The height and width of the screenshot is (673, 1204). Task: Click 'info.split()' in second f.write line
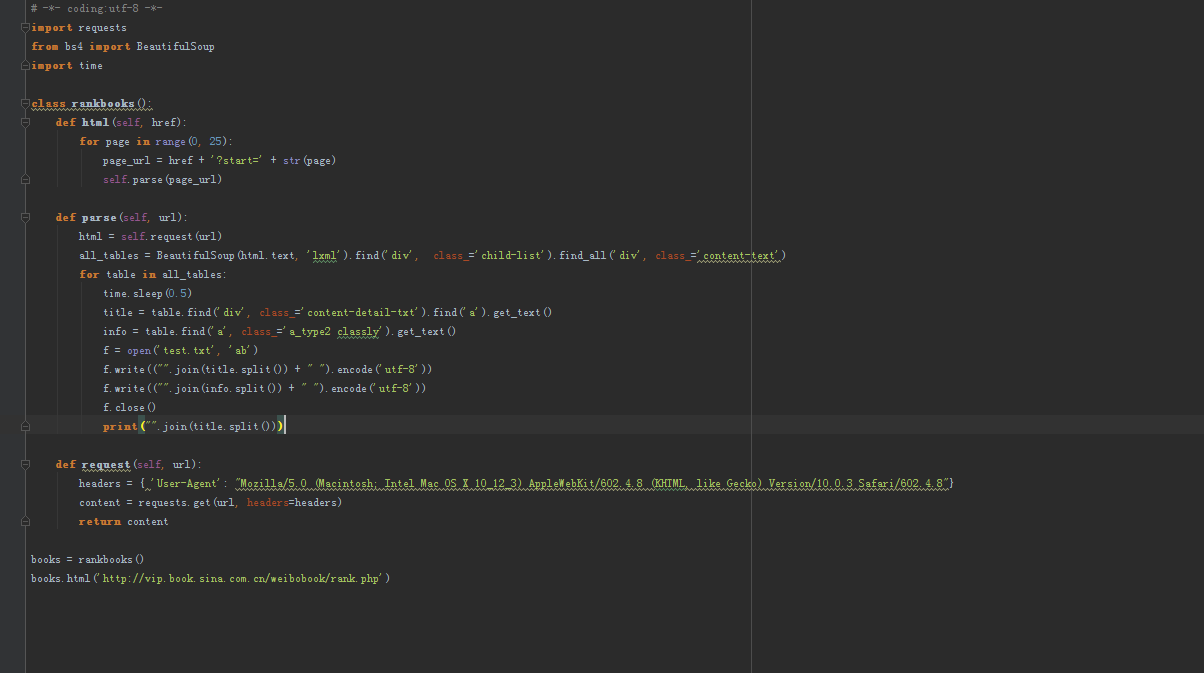(238, 388)
